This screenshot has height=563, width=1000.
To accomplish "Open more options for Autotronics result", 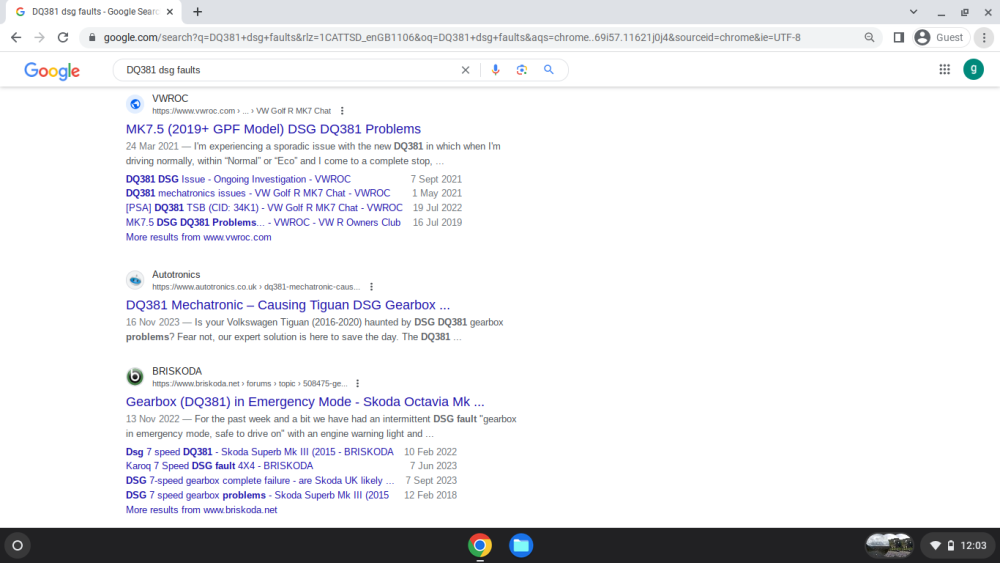I will pyautogui.click(x=371, y=287).
